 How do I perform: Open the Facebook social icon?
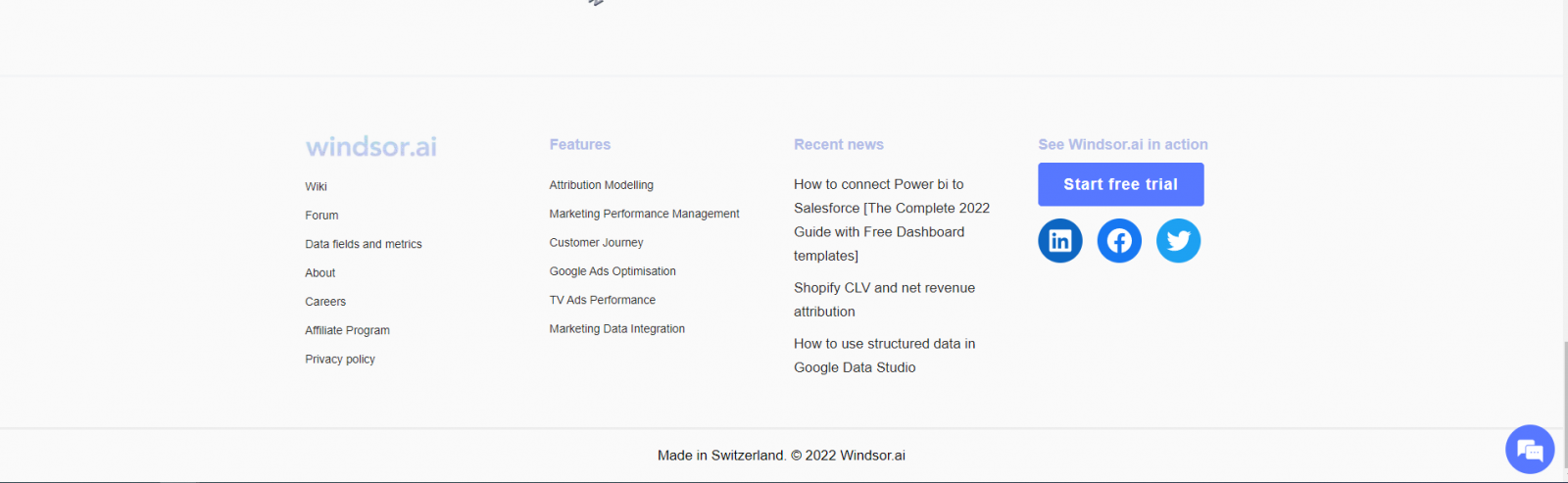tap(1119, 241)
